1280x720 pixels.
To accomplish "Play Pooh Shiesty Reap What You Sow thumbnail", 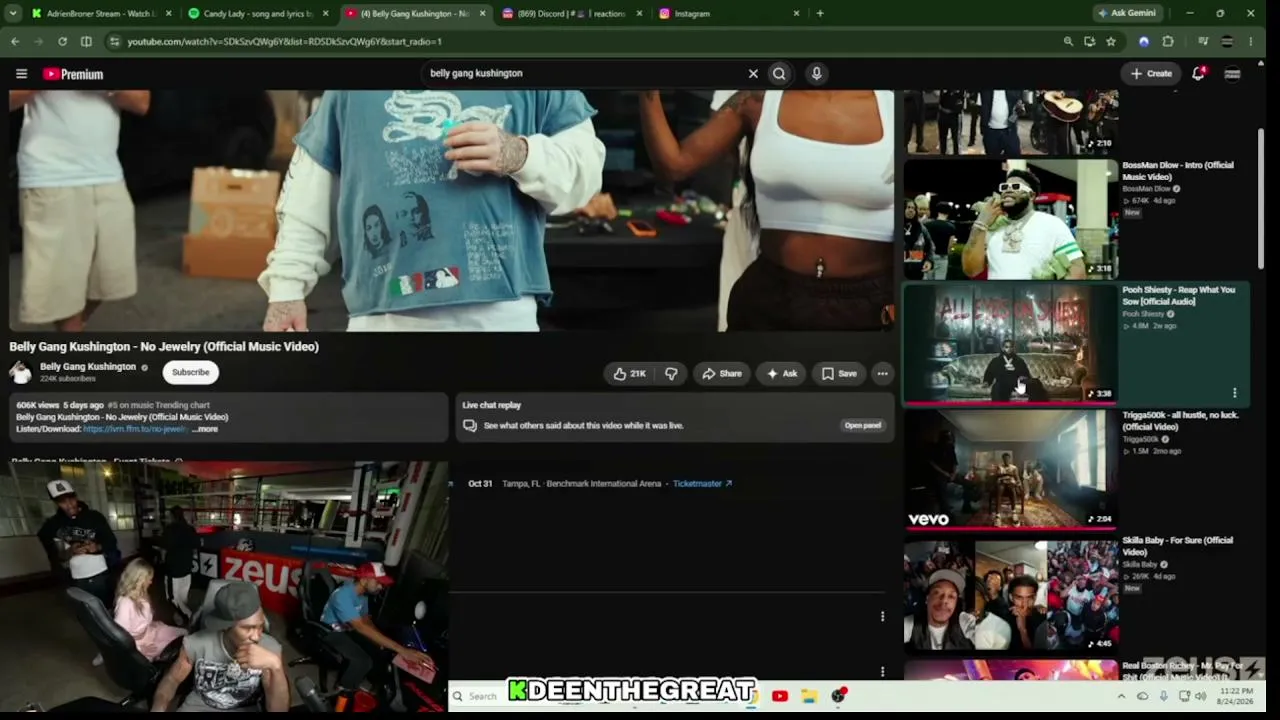I will (1010, 343).
